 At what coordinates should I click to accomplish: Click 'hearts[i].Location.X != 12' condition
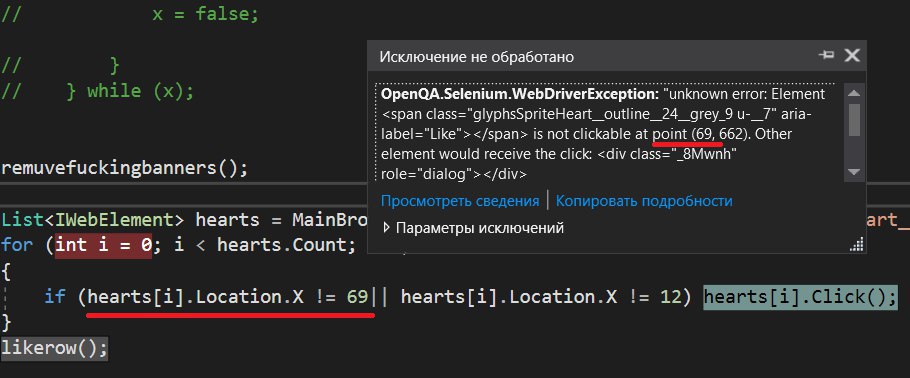point(541,297)
